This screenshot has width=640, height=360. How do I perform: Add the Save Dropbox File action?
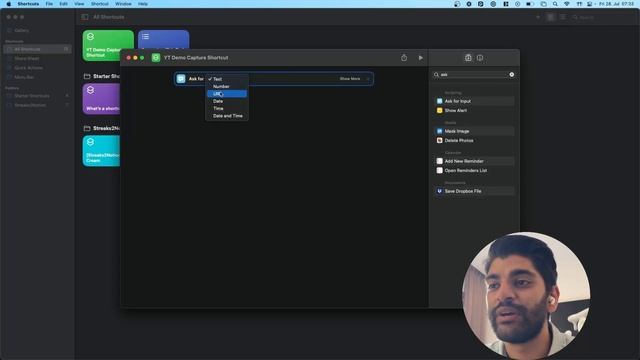click(x=474, y=191)
